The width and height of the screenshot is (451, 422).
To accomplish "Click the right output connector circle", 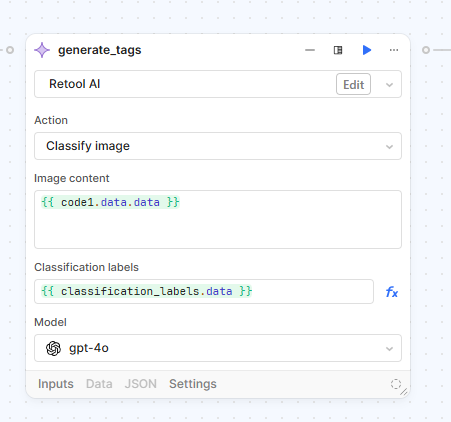I will 426,50.
